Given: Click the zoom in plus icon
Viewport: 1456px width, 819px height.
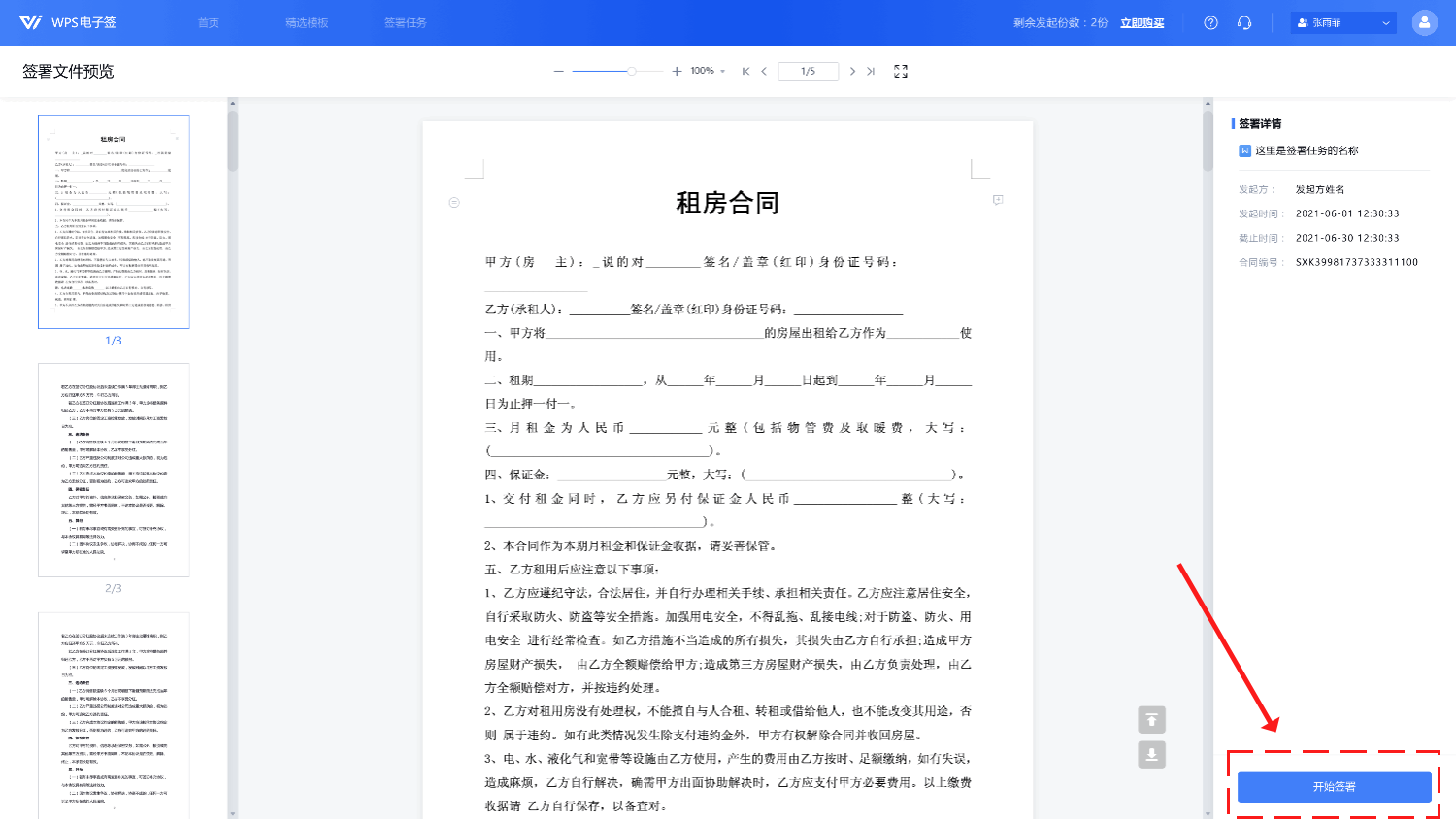Looking at the screenshot, I should (677, 71).
